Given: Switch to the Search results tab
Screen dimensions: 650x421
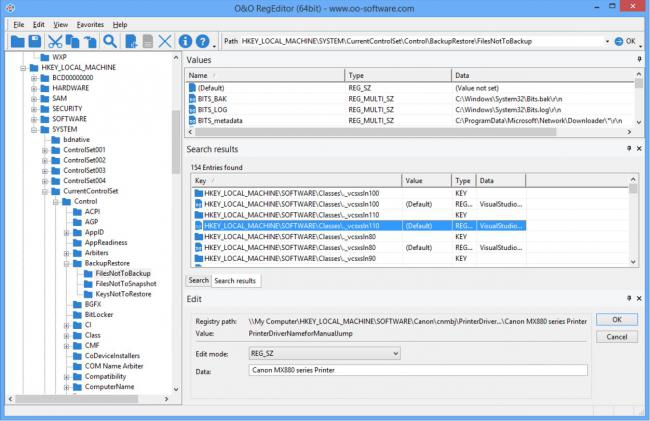Looking at the screenshot, I should [x=235, y=281].
